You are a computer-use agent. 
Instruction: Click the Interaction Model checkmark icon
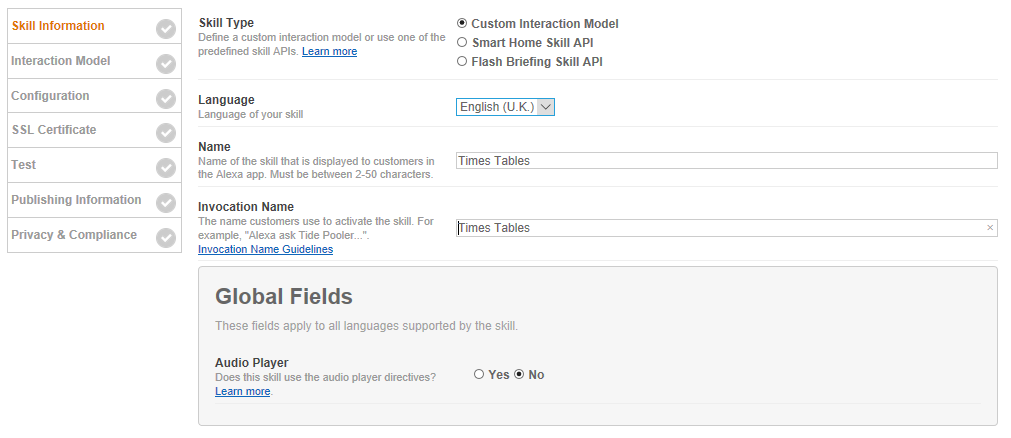coord(166,64)
